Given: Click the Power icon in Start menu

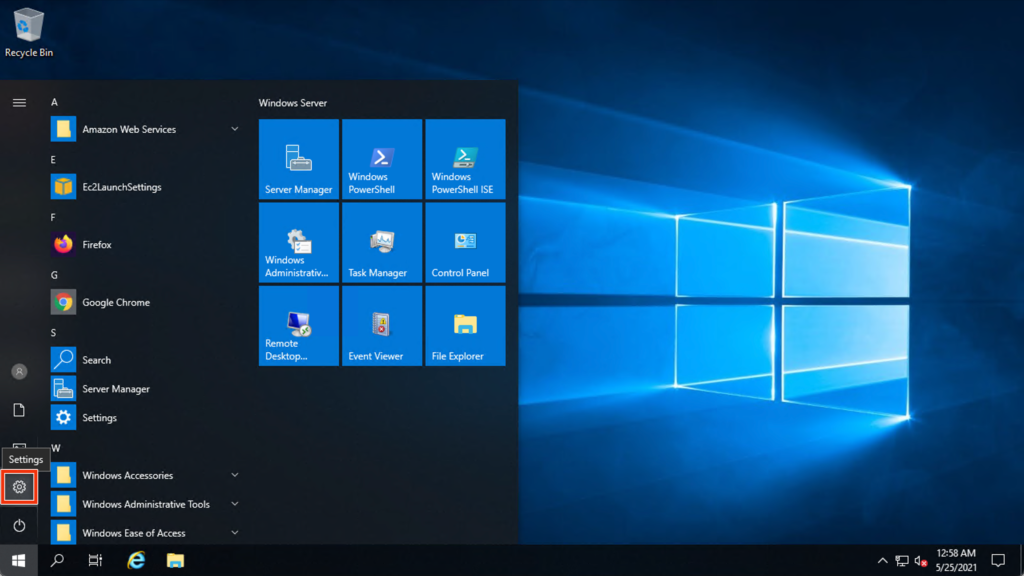Looking at the screenshot, I should pos(19,526).
